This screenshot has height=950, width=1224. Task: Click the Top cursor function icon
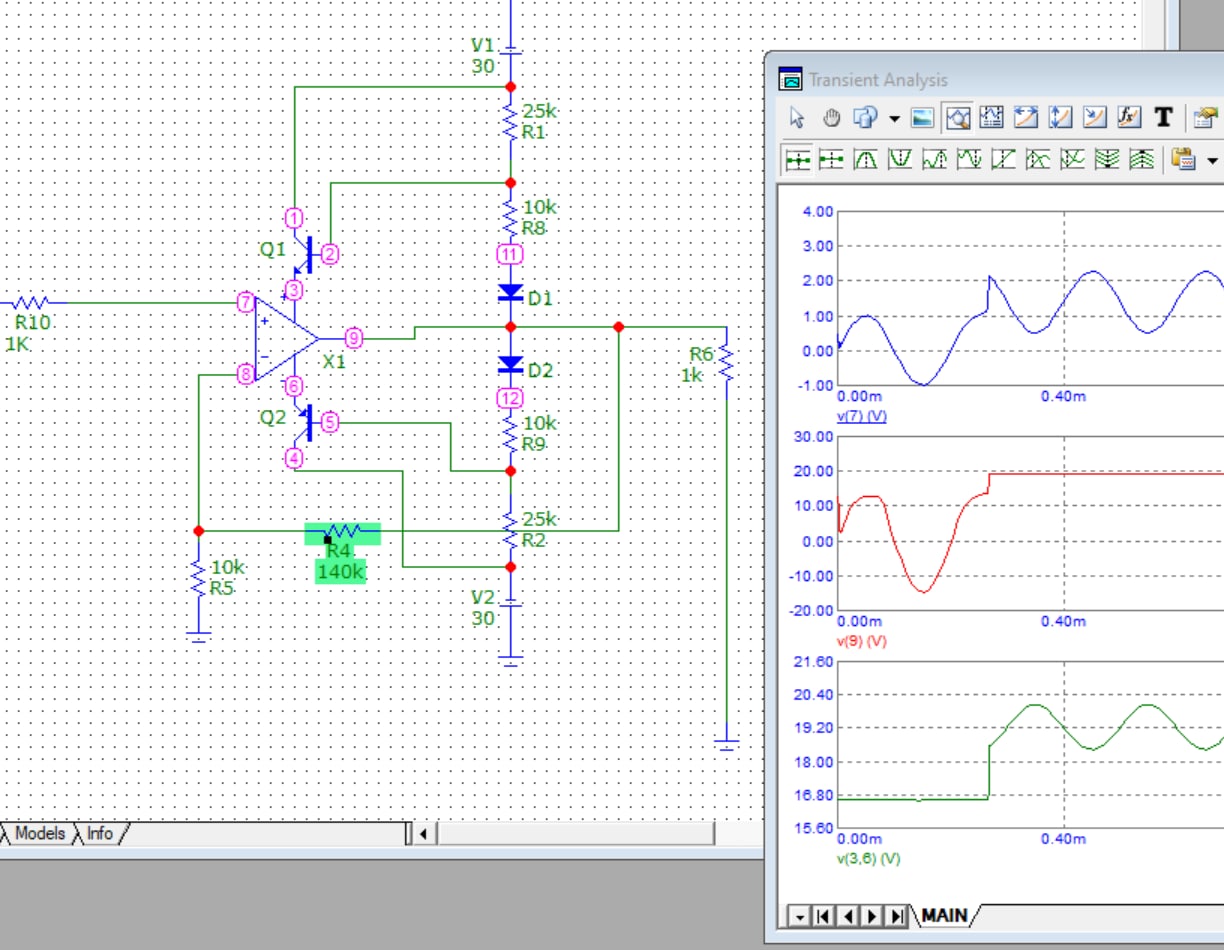1038,160
